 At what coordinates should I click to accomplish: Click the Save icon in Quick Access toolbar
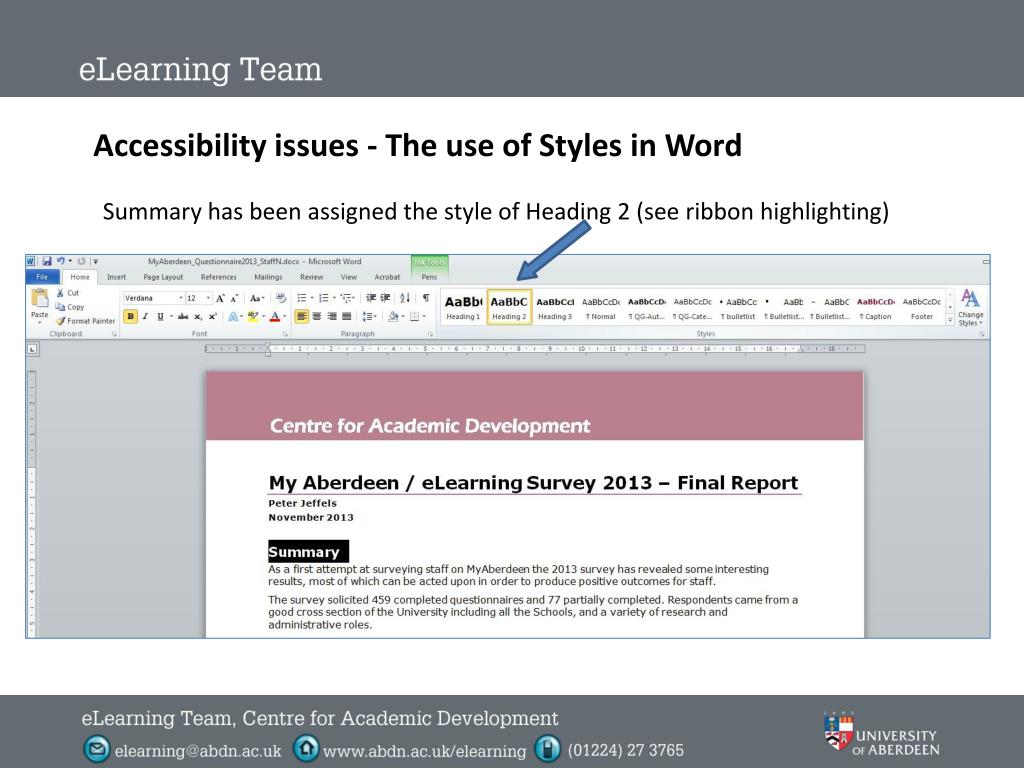(x=46, y=261)
